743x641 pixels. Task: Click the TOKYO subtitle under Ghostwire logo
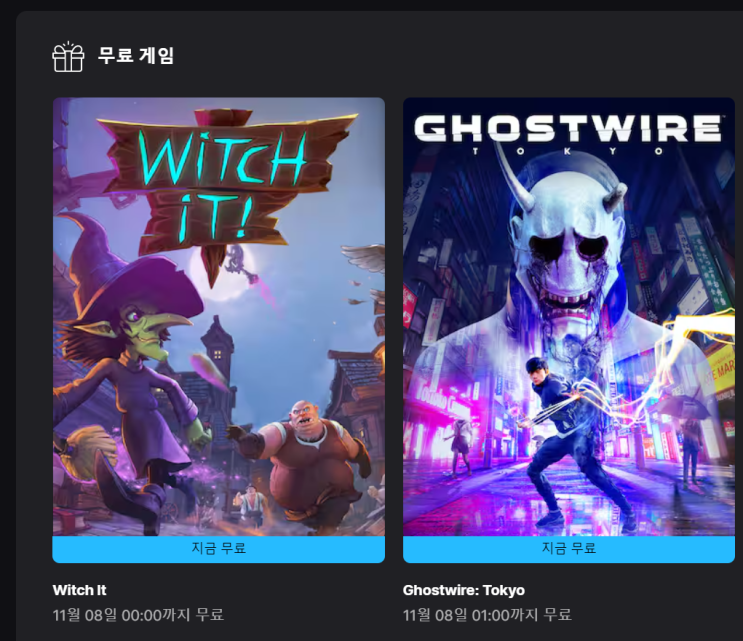pyautogui.click(x=568, y=152)
